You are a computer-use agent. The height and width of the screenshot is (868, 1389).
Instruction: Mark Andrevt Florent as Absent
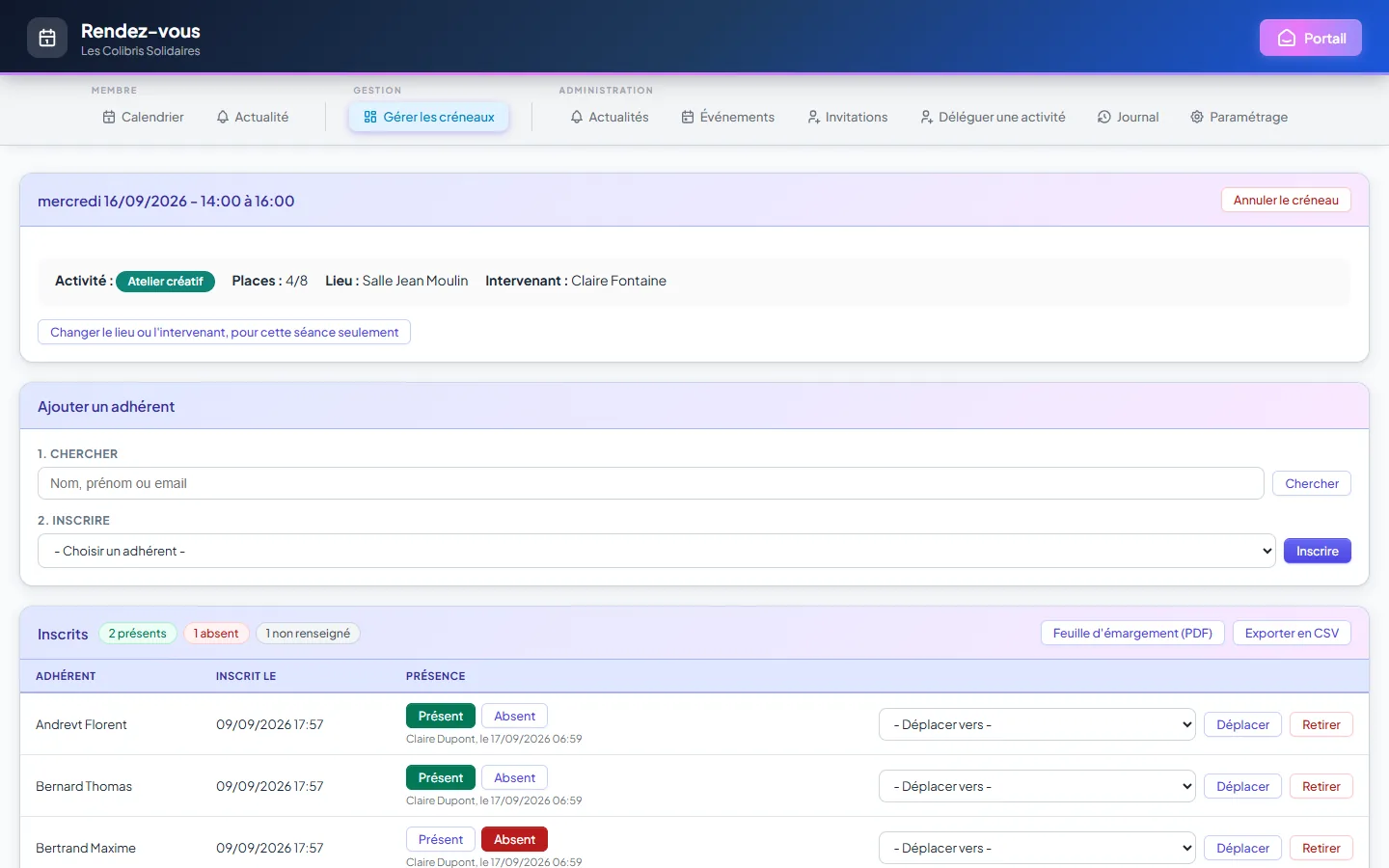[514, 716]
